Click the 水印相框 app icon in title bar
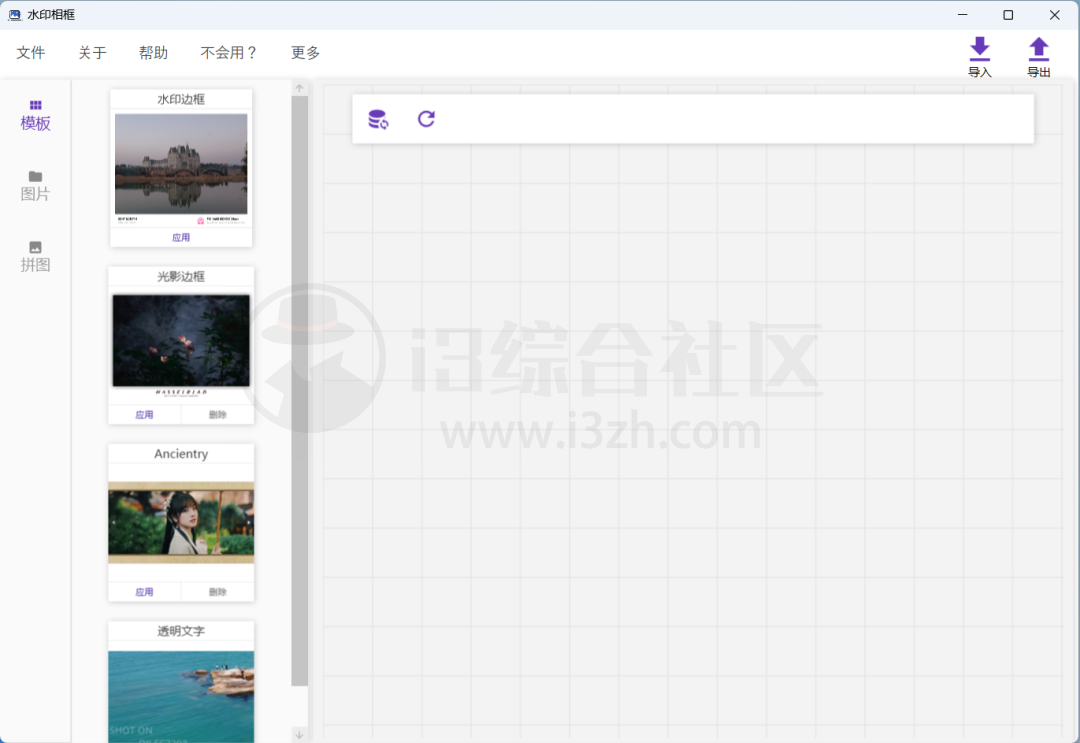 click(14, 14)
